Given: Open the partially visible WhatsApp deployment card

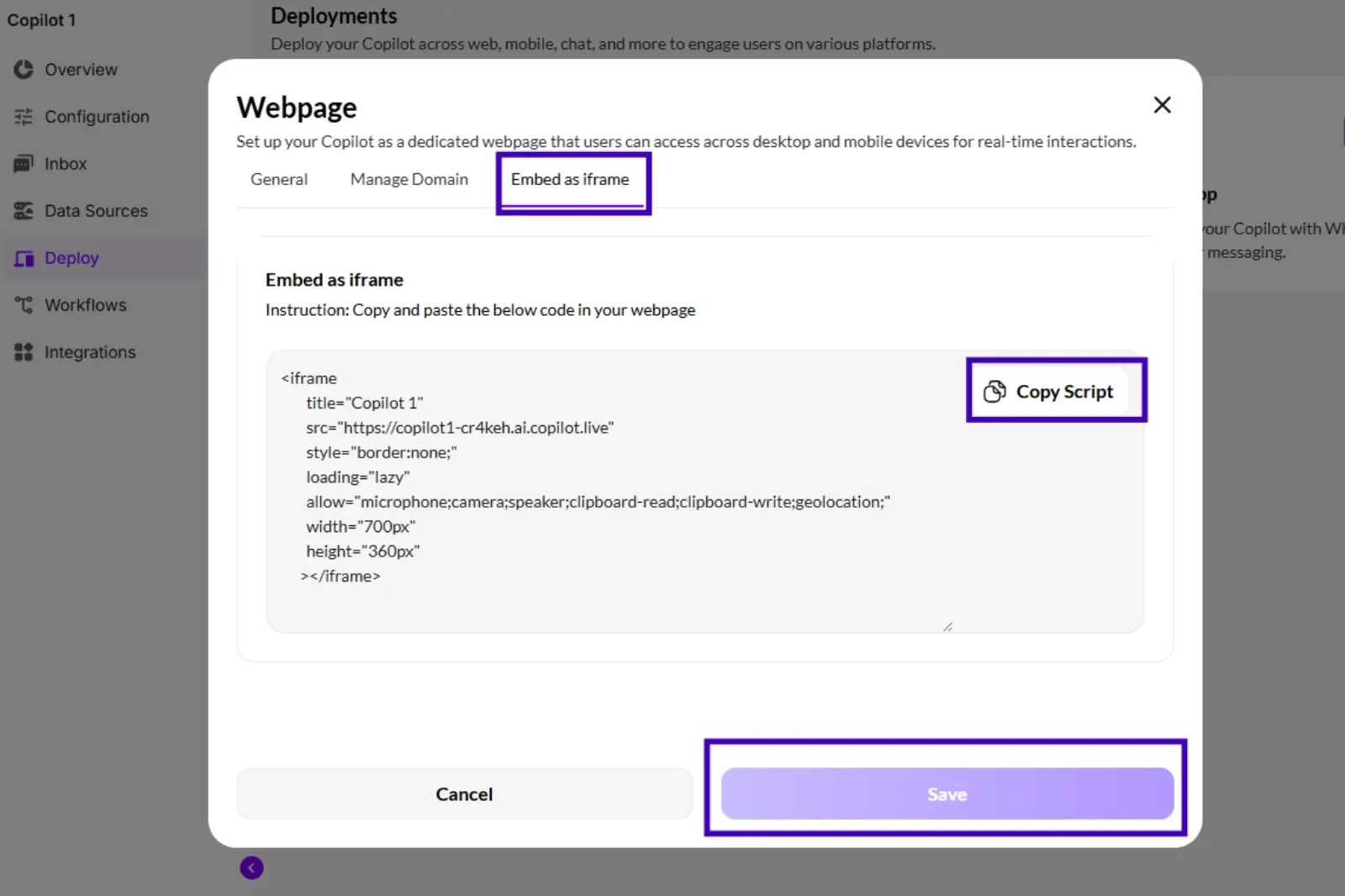Looking at the screenshot, I should 1261,227.
